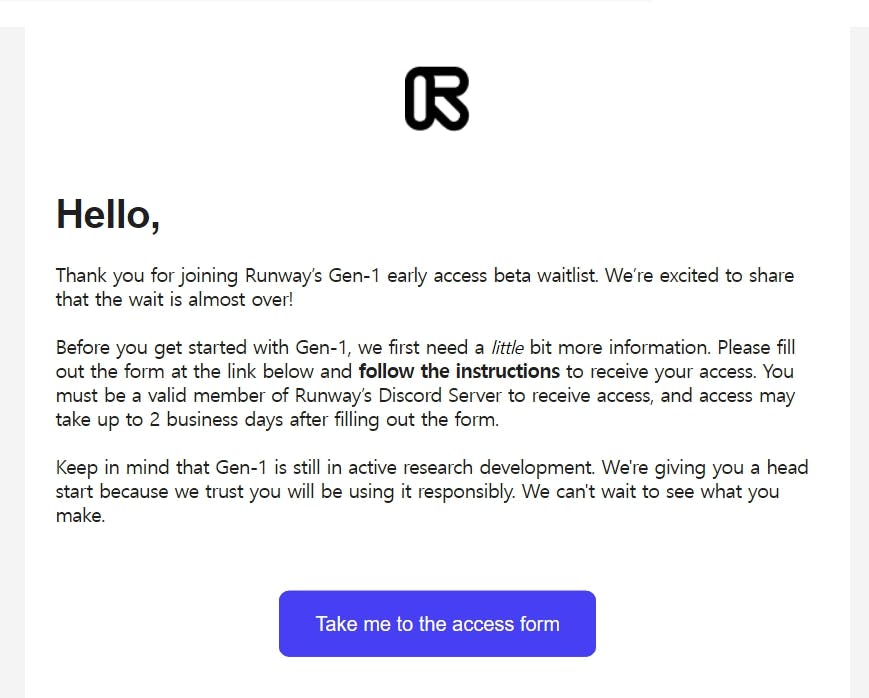
Task: Click the words 'Before you get started'
Action: click(x=151, y=348)
